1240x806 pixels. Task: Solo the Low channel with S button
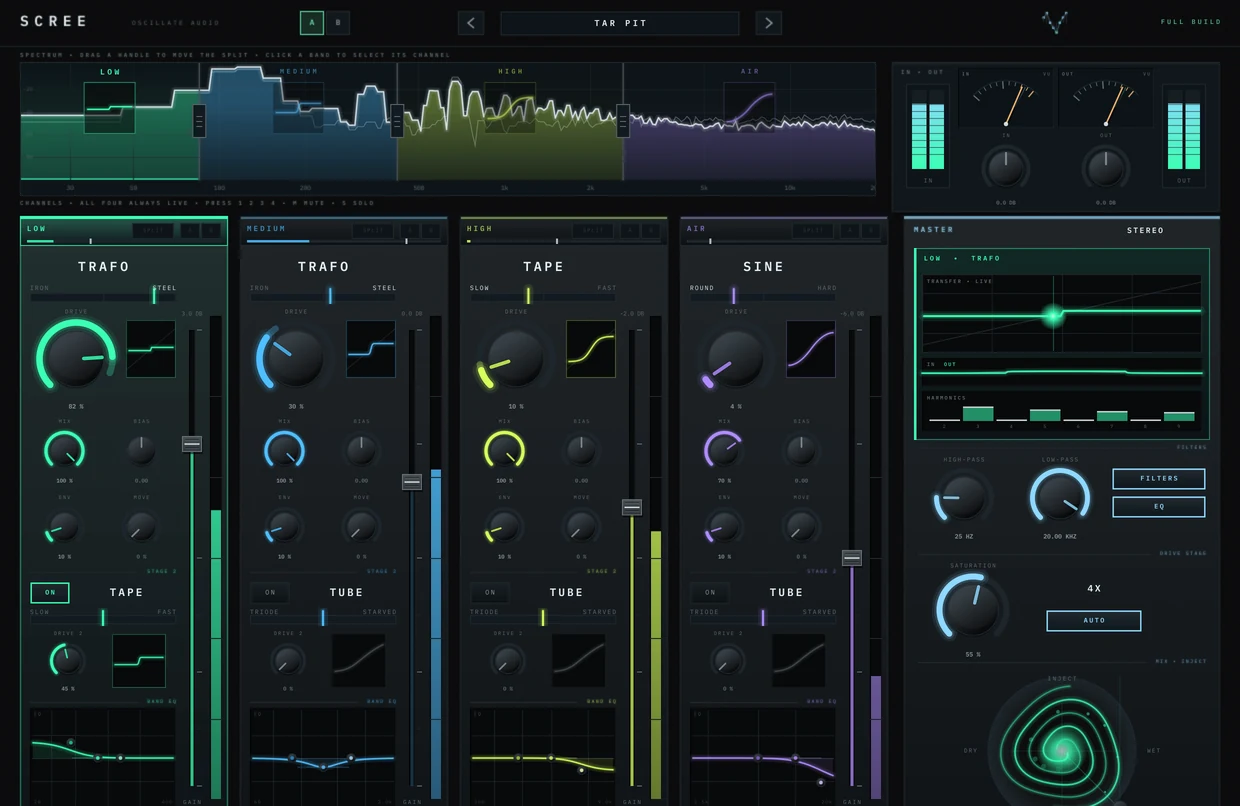click(x=211, y=230)
